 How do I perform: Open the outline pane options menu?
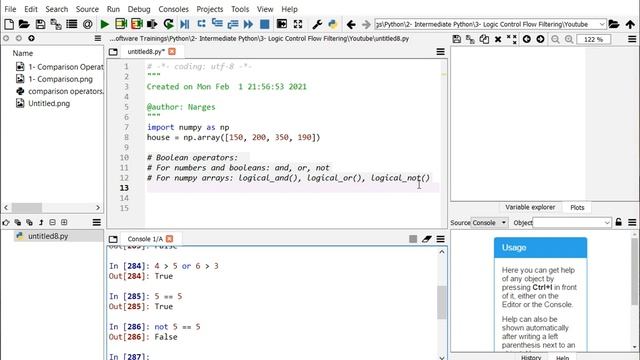click(97, 222)
